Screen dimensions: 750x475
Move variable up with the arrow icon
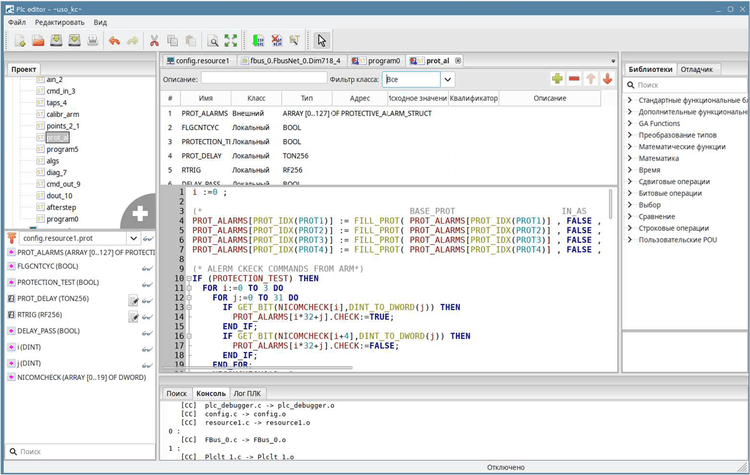[x=591, y=79]
